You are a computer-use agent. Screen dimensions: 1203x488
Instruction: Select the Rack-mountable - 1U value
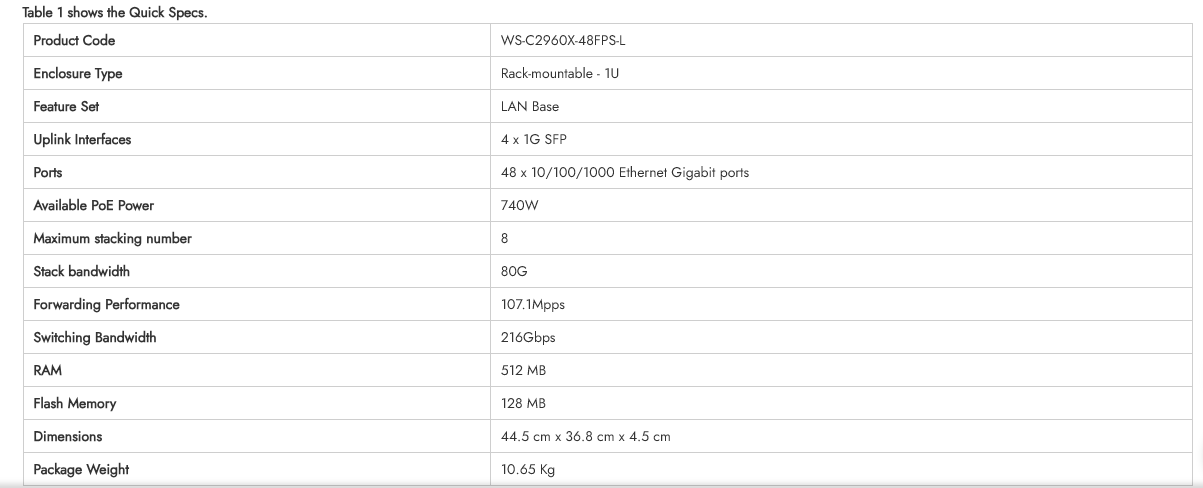point(563,74)
